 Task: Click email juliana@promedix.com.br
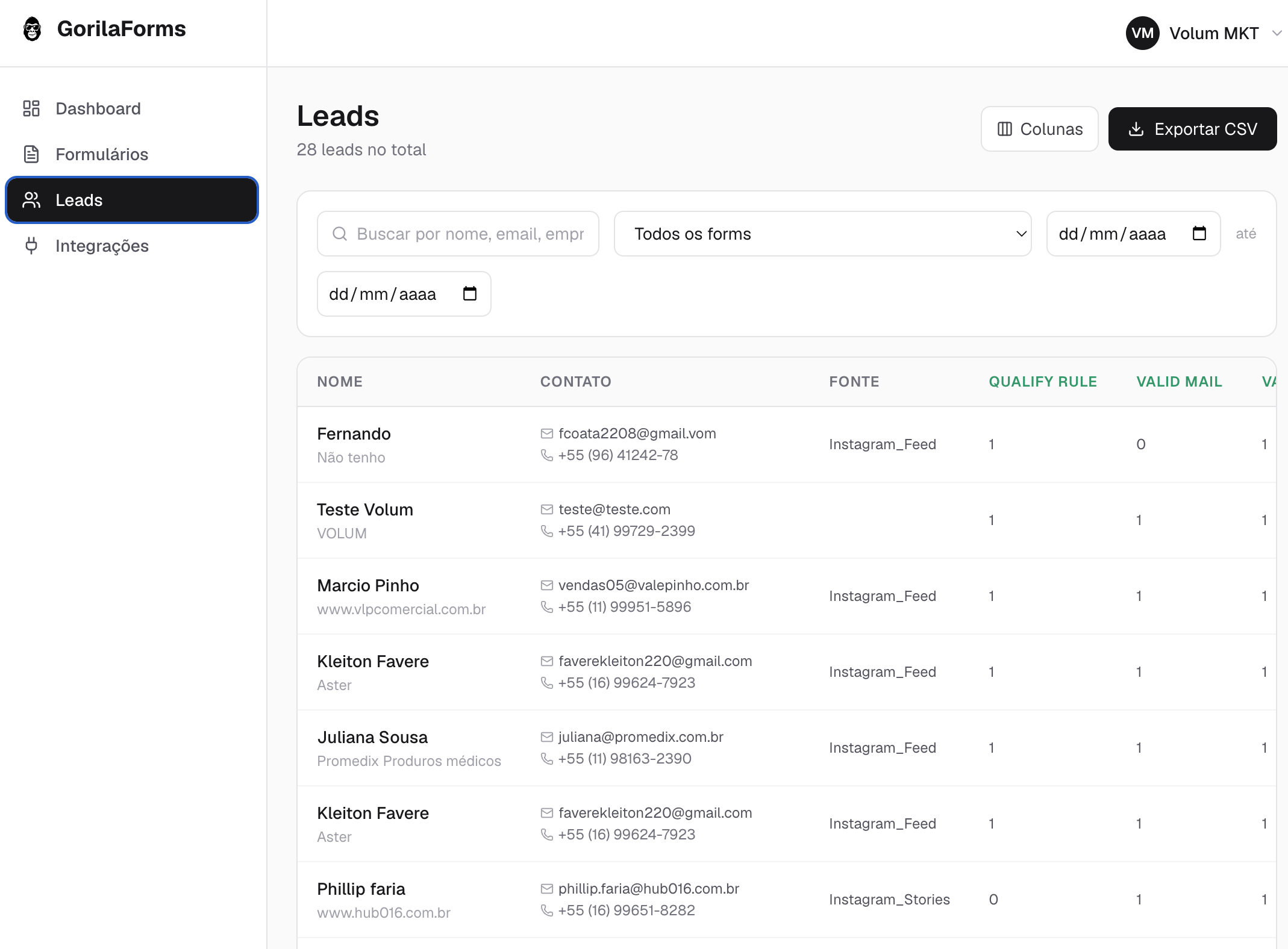[x=640, y=737]
